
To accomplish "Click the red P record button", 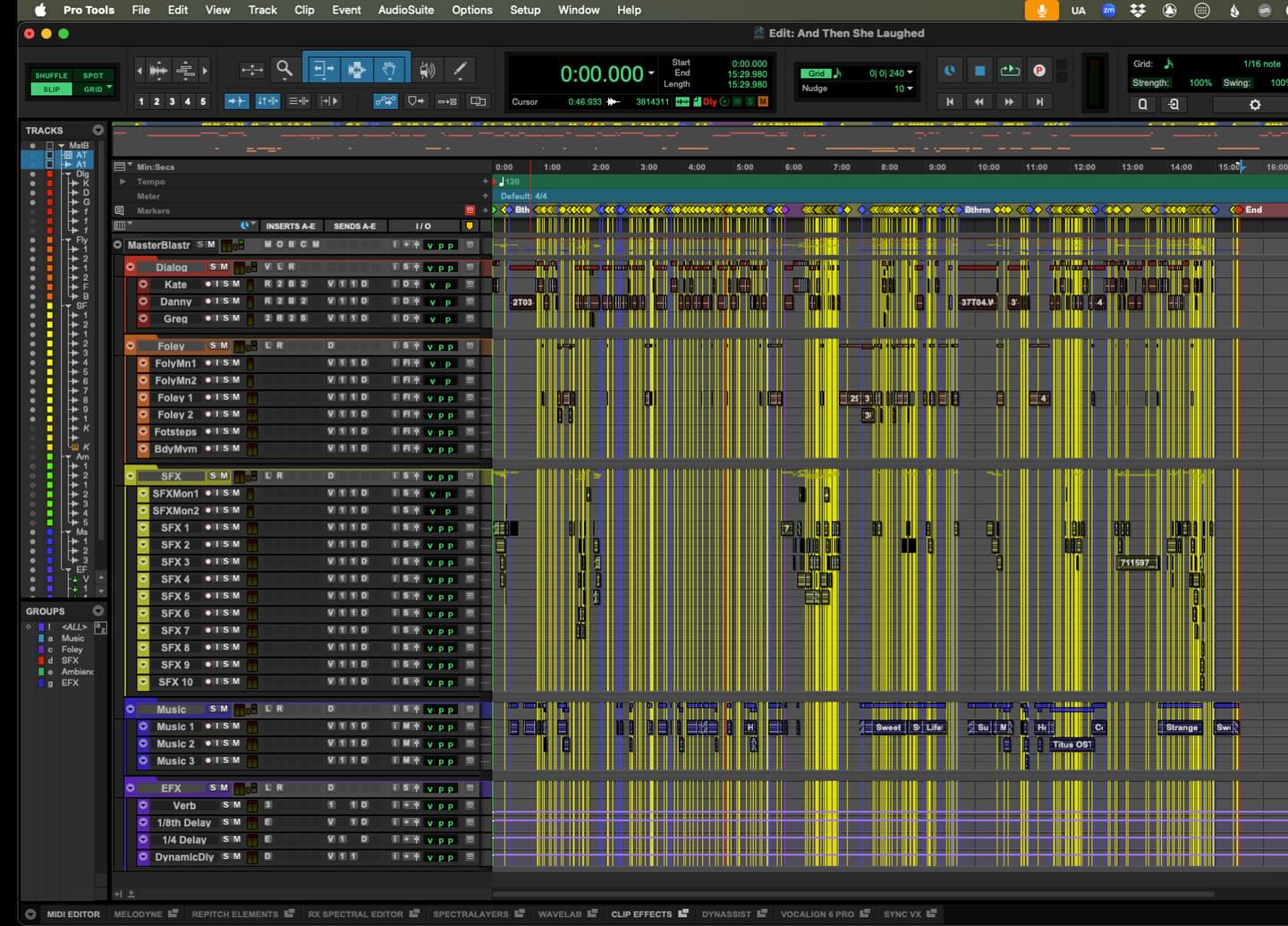I will (x=1038, y=71).
